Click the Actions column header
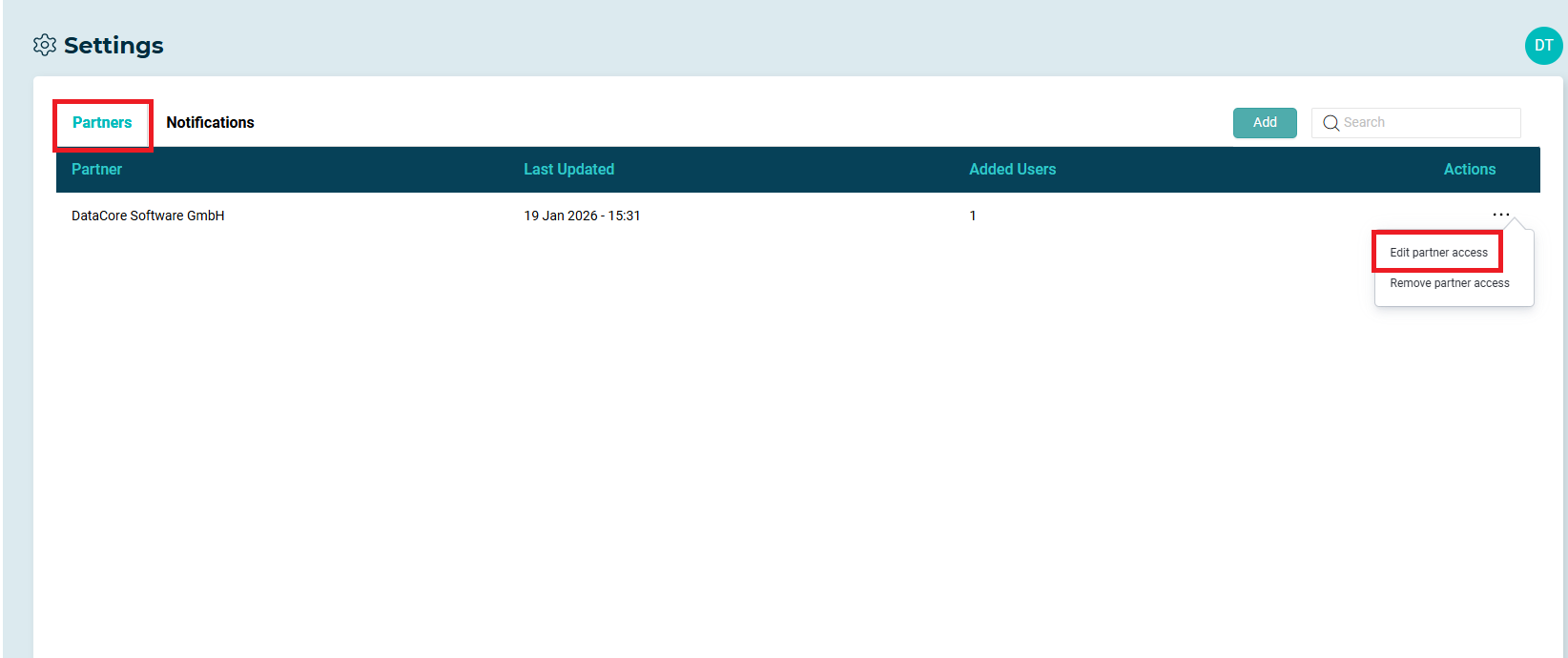 (1469, 170)
